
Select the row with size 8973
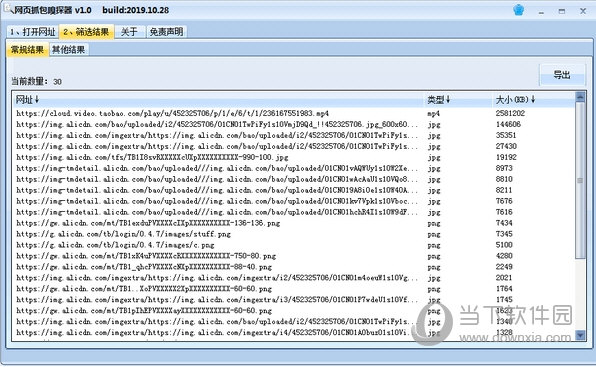point(294,168)
